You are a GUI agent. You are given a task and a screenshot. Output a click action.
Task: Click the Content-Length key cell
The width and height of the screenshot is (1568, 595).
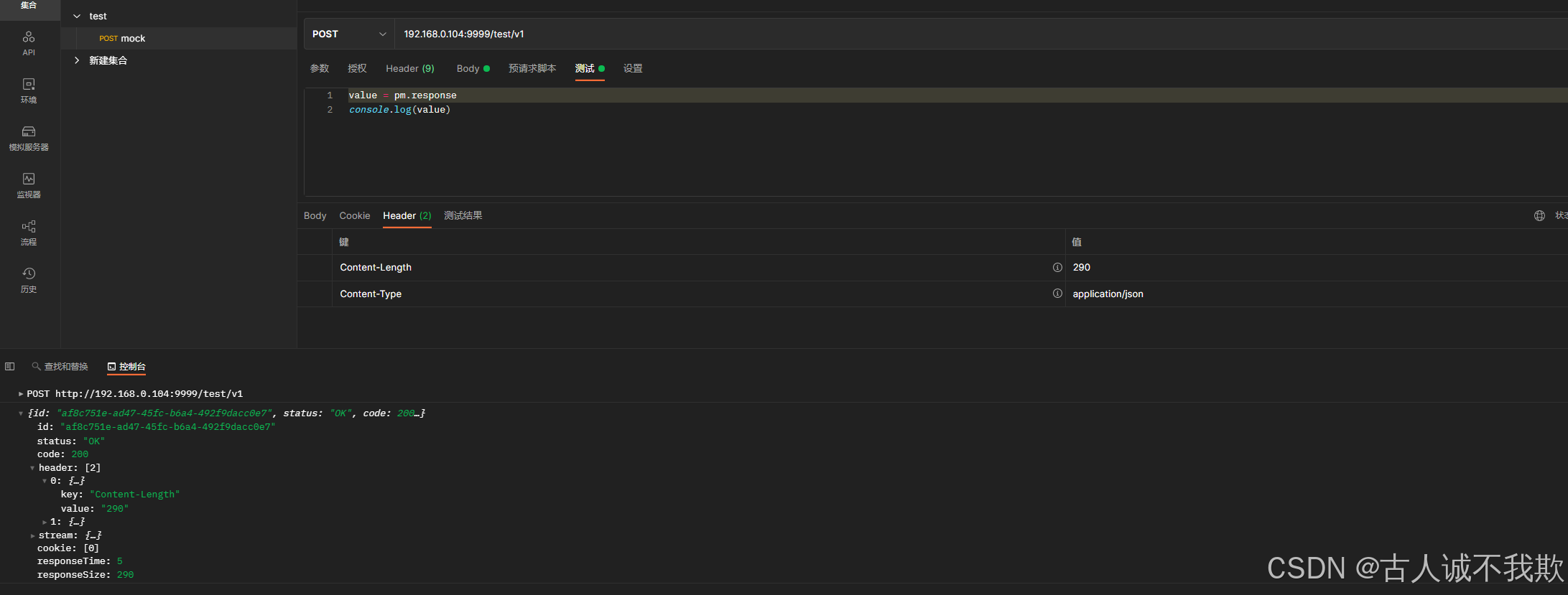point(698,267)
